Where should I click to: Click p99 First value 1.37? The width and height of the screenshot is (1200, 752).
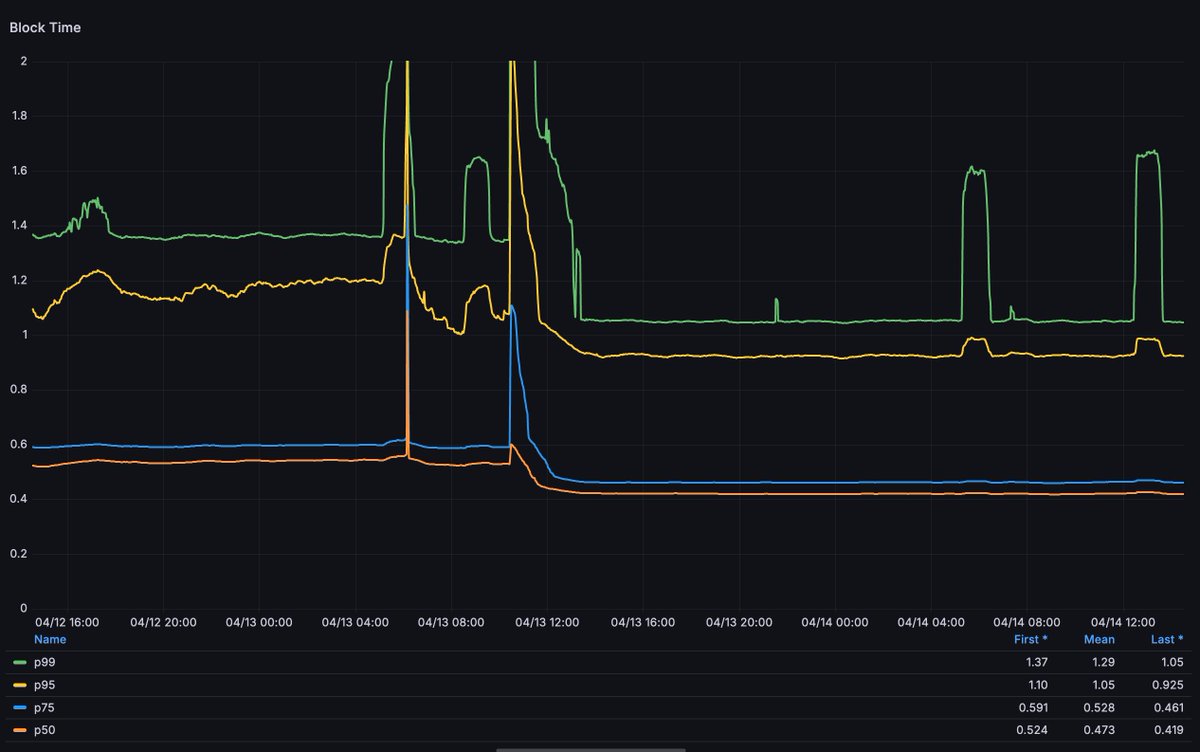click(x=1036, y=662)
